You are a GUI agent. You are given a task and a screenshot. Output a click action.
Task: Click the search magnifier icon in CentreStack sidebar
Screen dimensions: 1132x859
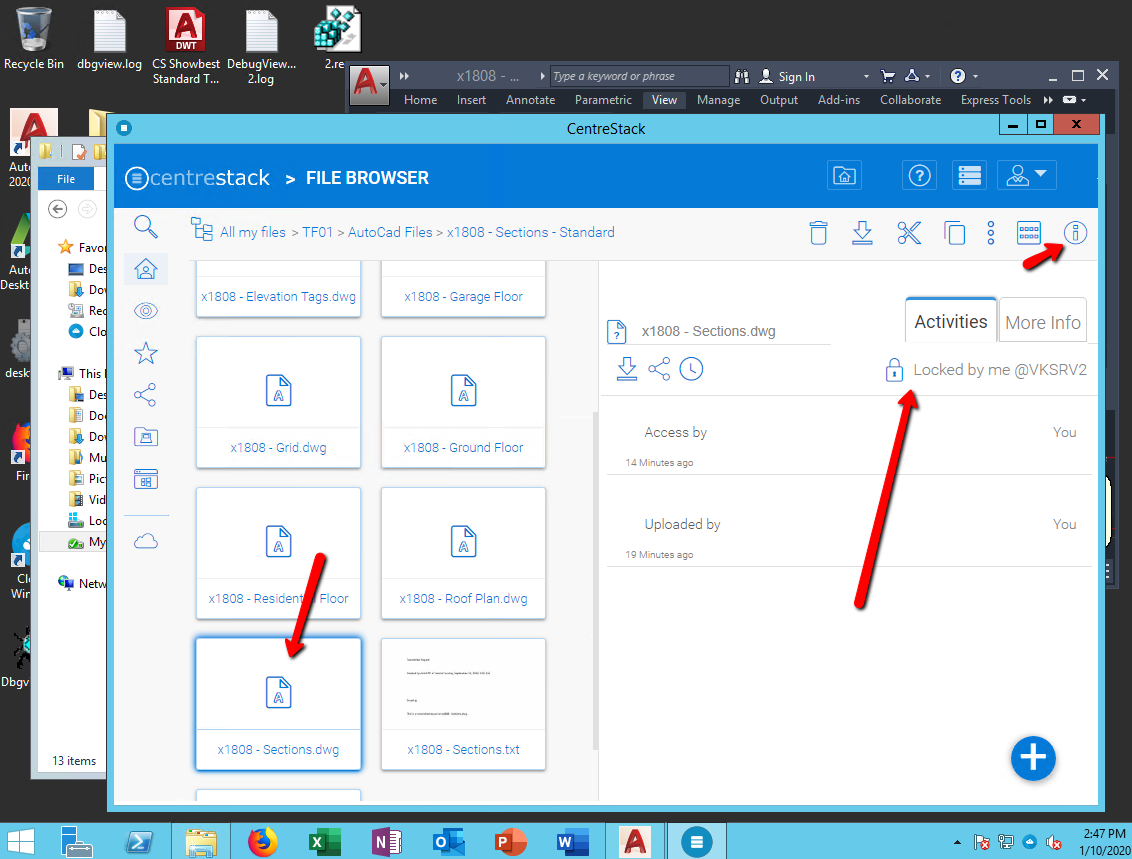click(146, 227)
